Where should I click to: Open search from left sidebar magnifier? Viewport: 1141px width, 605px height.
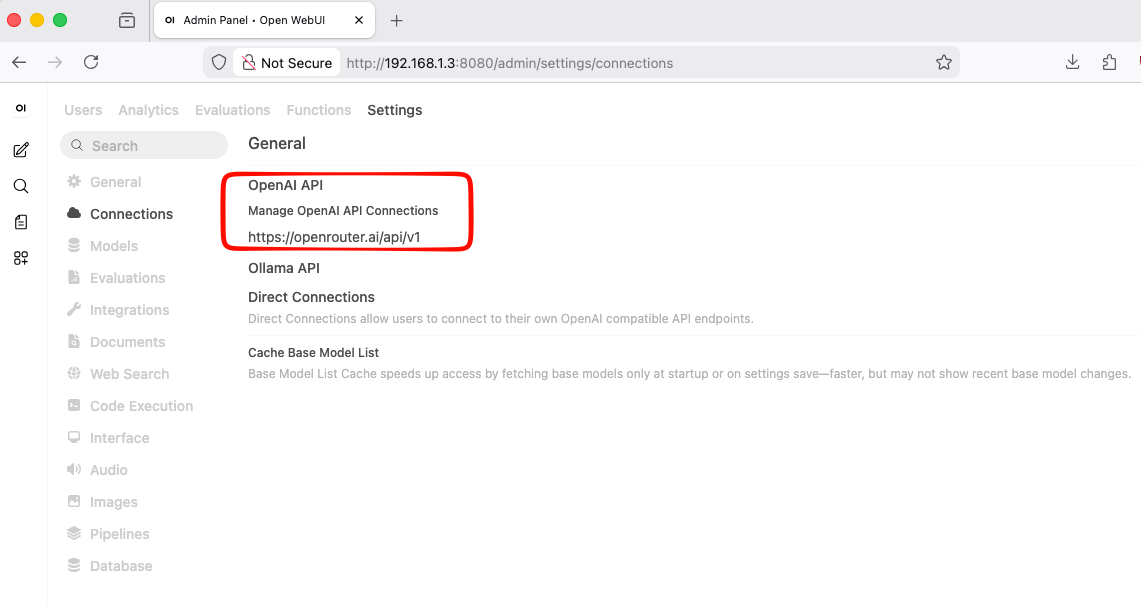pos(21,186)
